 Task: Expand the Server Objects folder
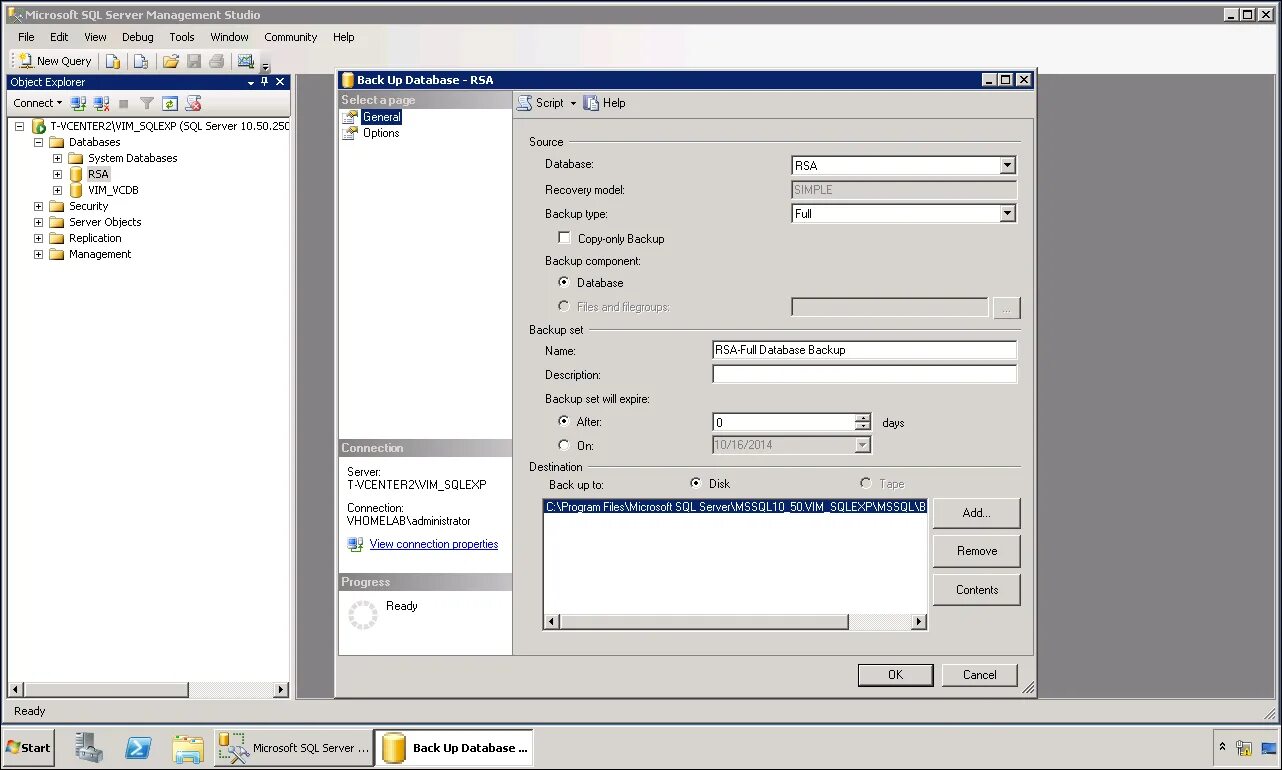click(x=39, y=222)
